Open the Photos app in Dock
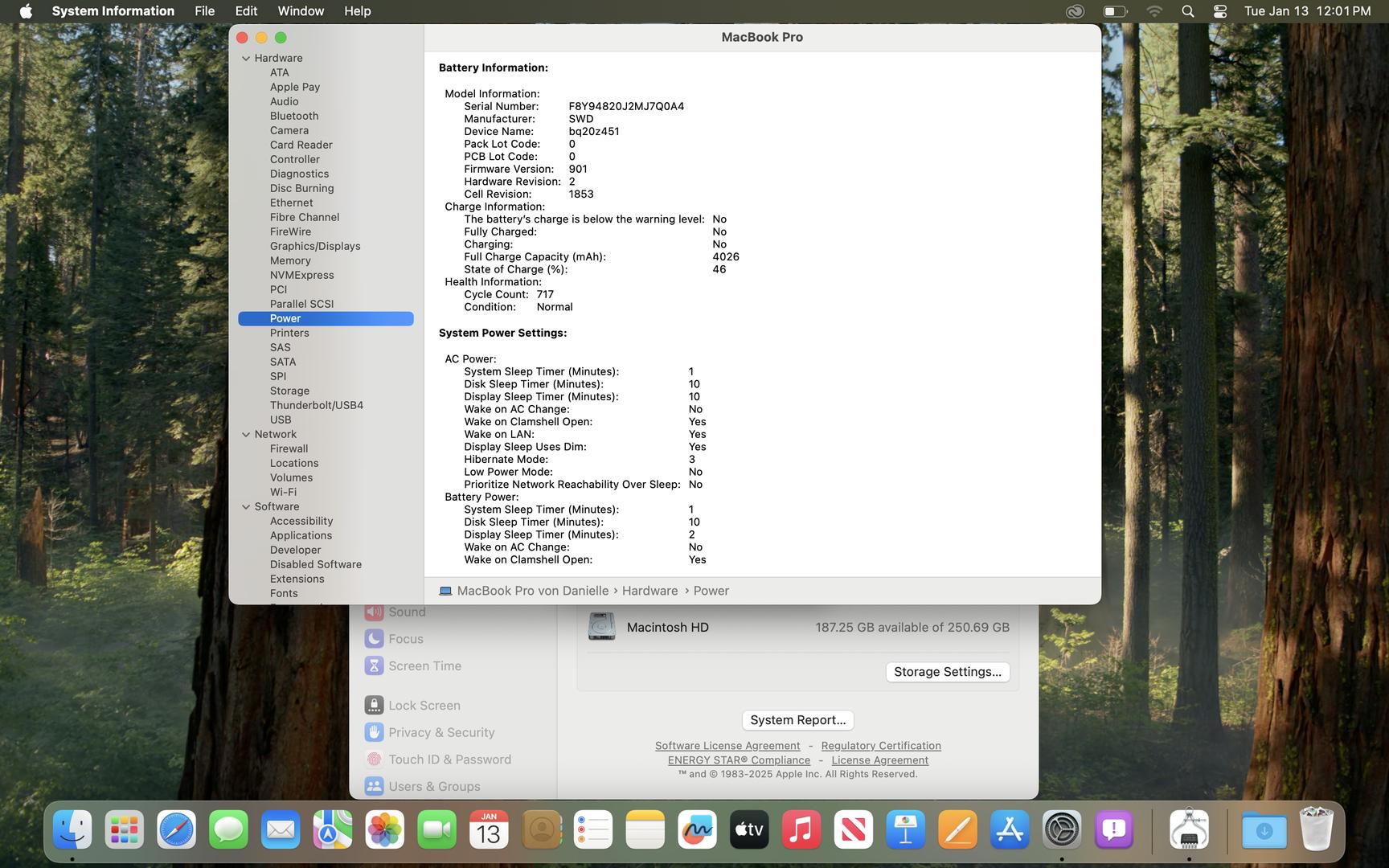This screenshot has width=1389, height=868. coord(384,830)
